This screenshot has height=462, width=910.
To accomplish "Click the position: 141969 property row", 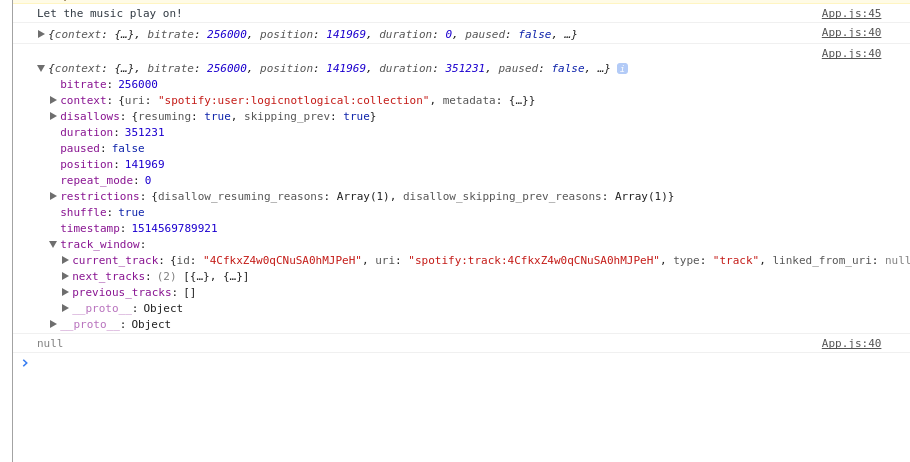I will tap(112, 164).
